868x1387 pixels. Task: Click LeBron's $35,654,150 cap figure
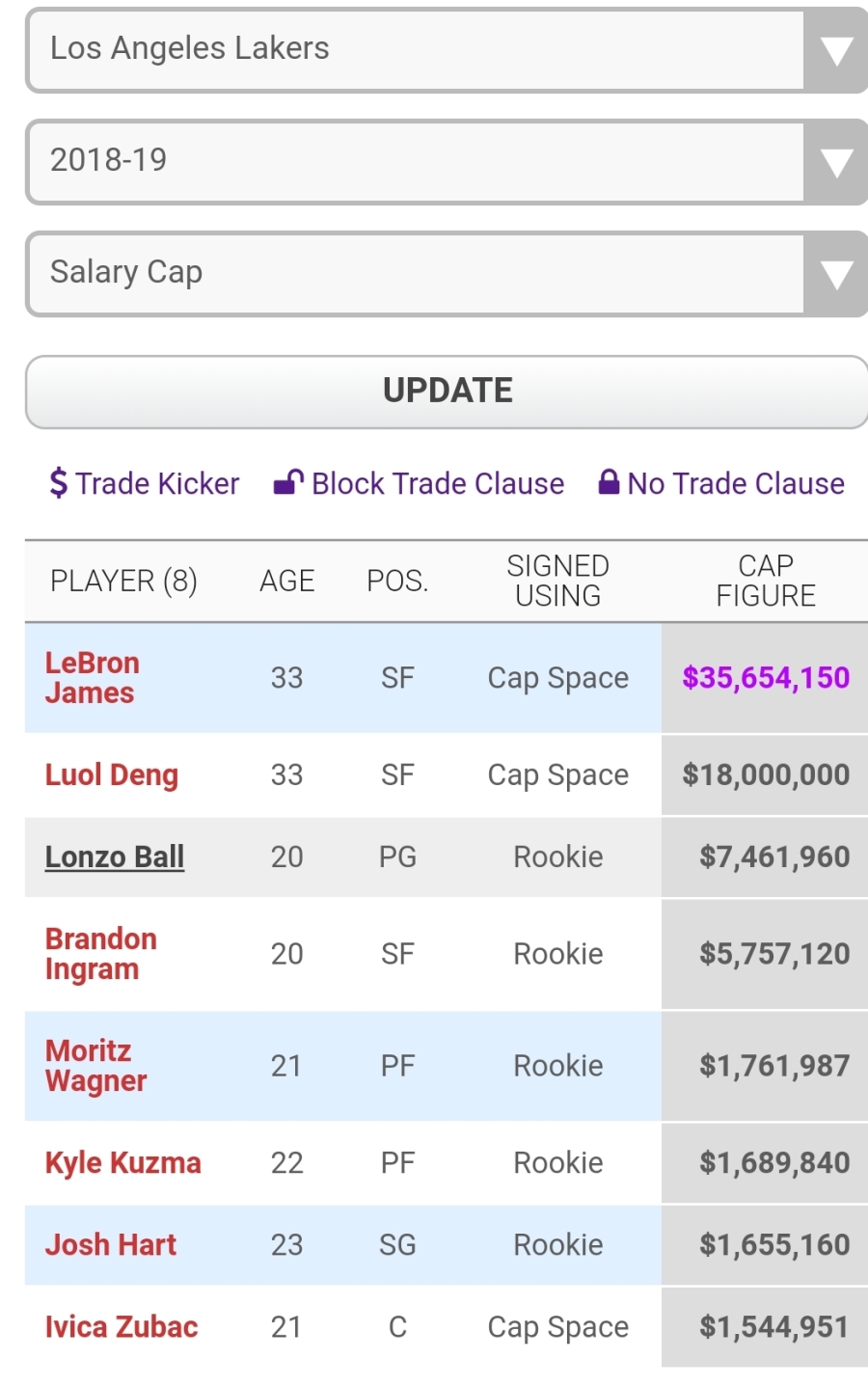click(766, 678)
